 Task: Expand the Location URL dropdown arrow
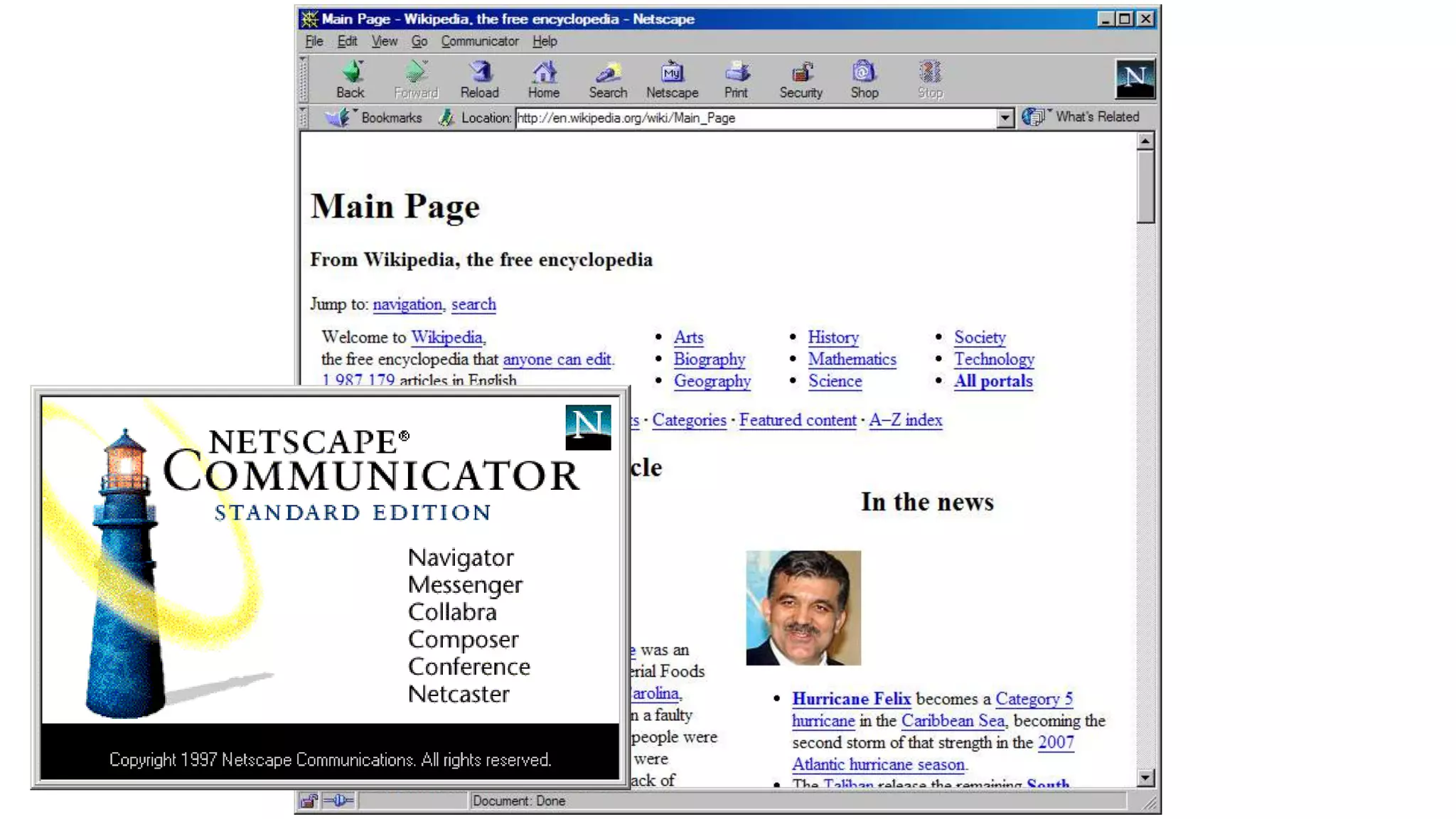pos(1004,118)
